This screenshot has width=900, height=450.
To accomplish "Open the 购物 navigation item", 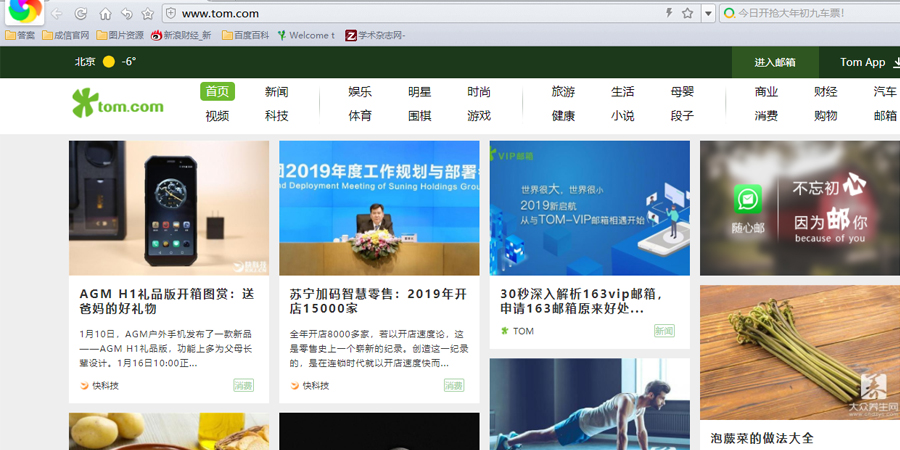I will [x=825, y=116].
